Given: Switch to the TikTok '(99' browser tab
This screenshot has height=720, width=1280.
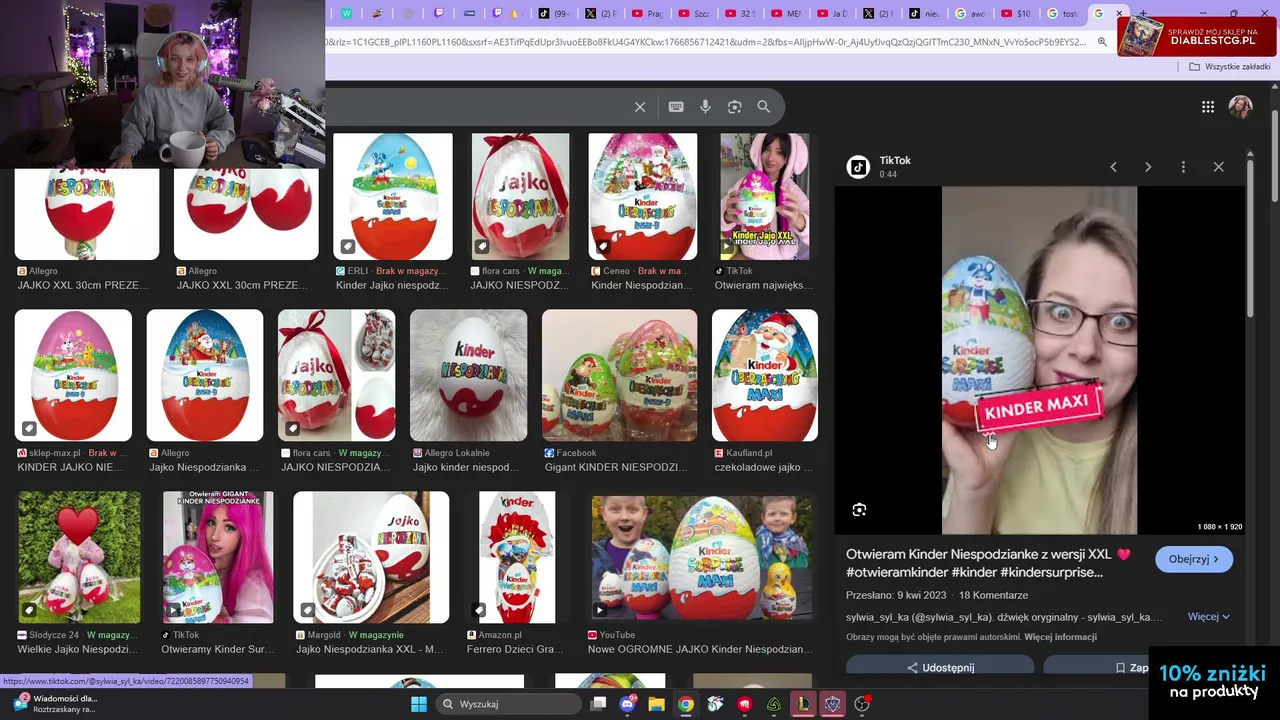Looking at the screenshot, I should (553, 14).
